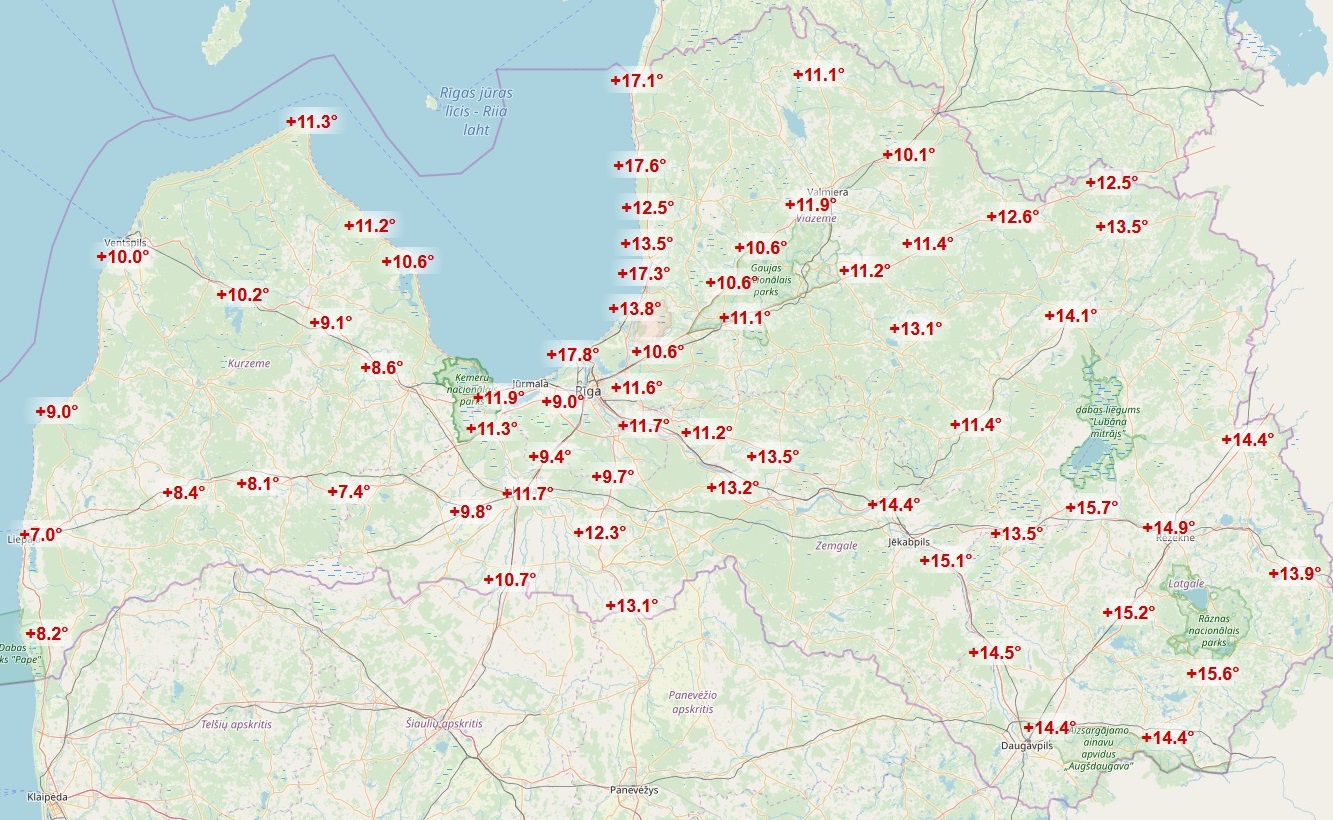
Task: Select the +15.2° temperature reading
Action: click(1129, 613)
